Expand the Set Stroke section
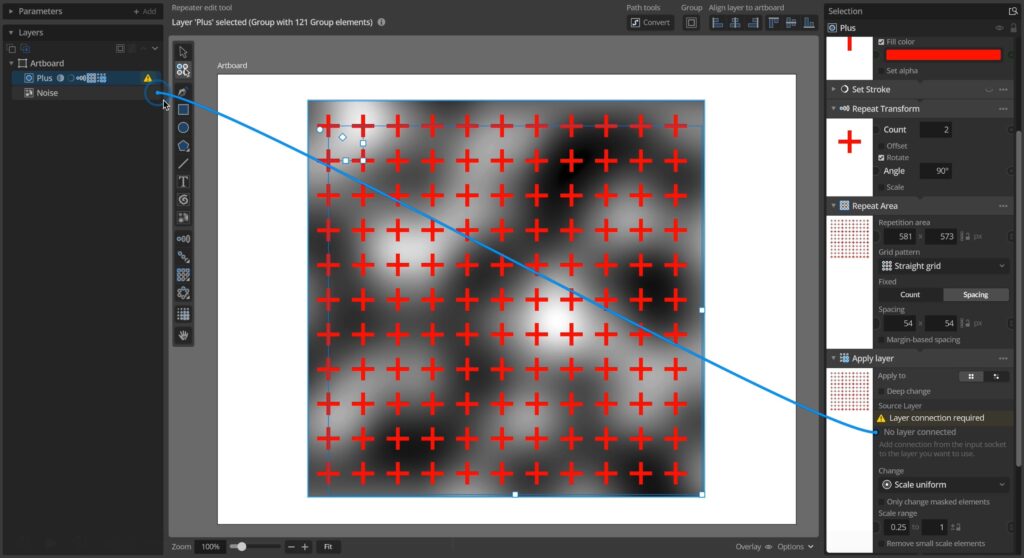 point(834,89)
